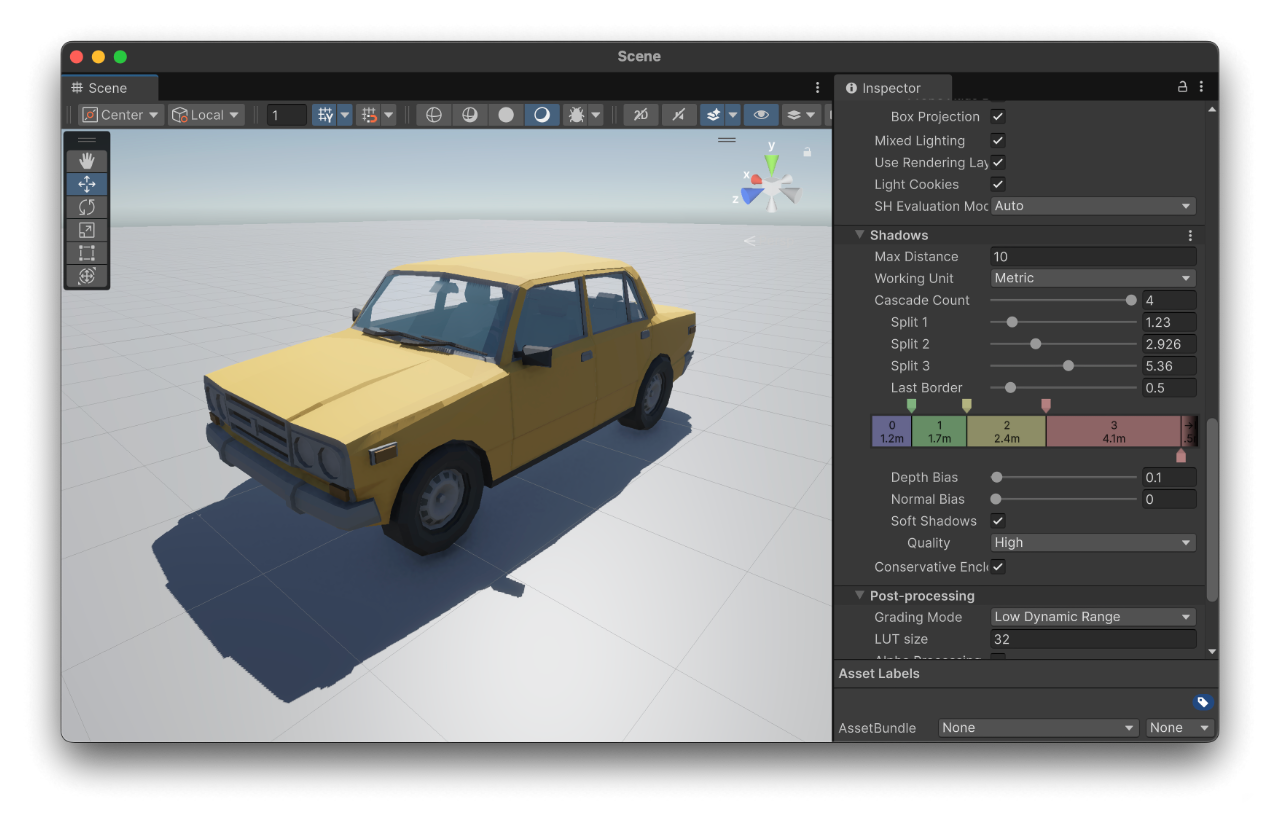Toggle 2D view mode icon
This screenshot has height=823, width=1280.
(641, 115)
